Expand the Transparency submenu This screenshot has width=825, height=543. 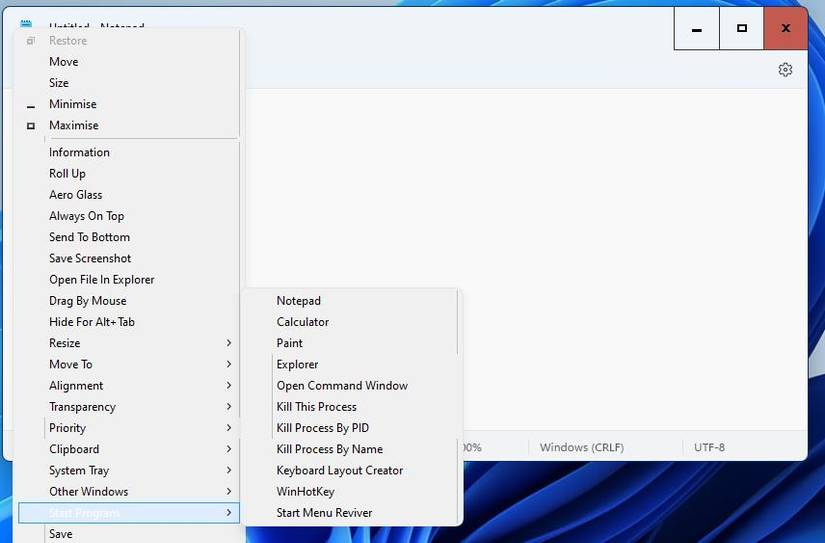[128, 407]
